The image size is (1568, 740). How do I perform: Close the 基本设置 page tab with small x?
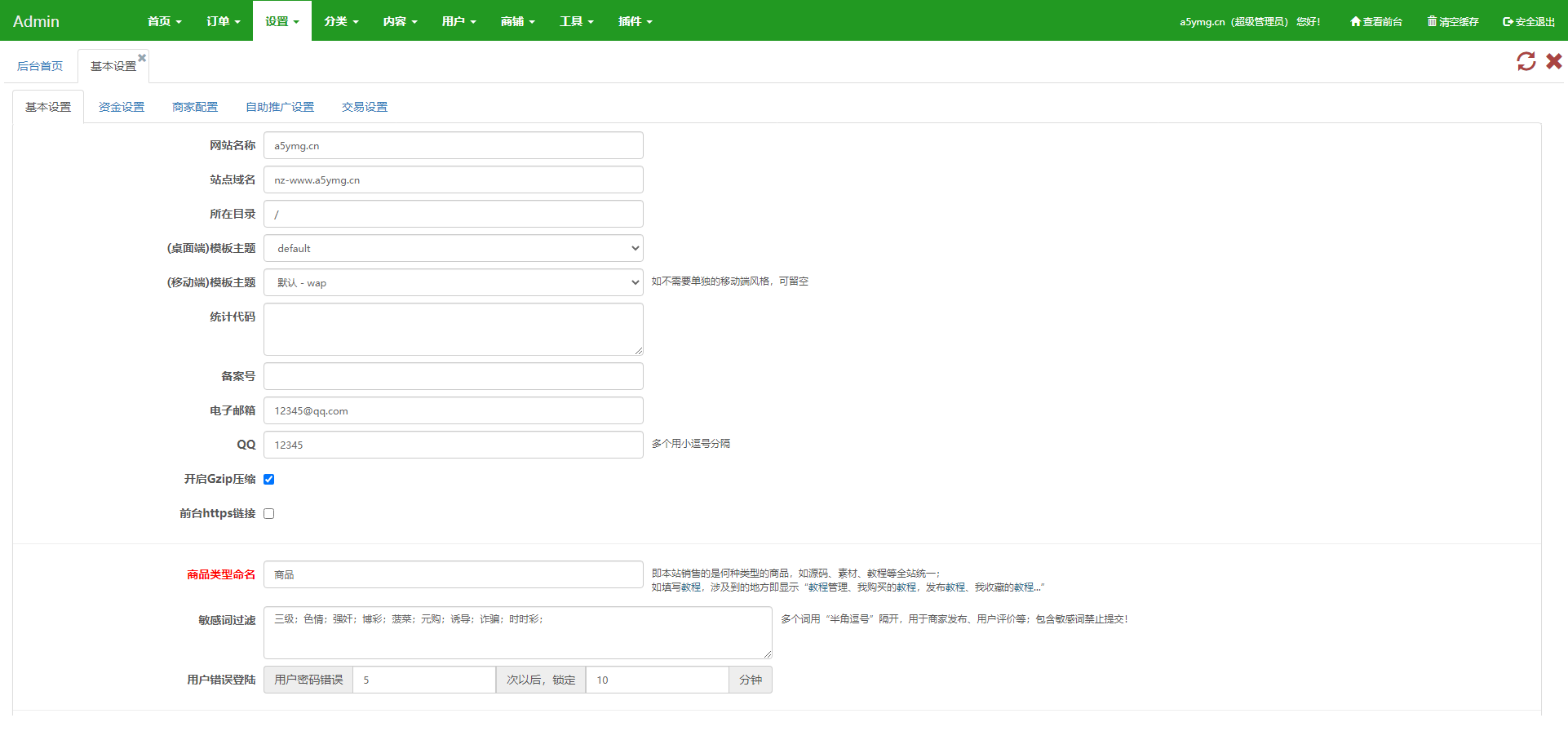142,57
